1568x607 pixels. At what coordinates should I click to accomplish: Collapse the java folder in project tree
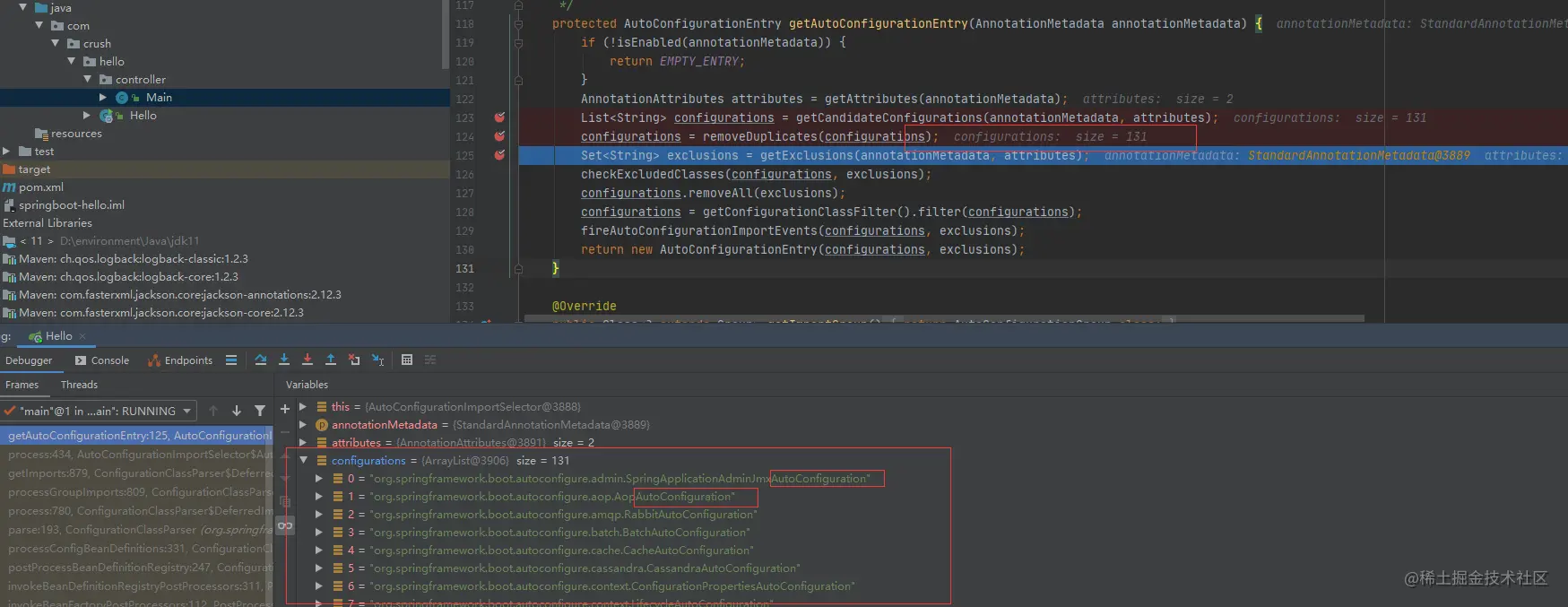22,7
